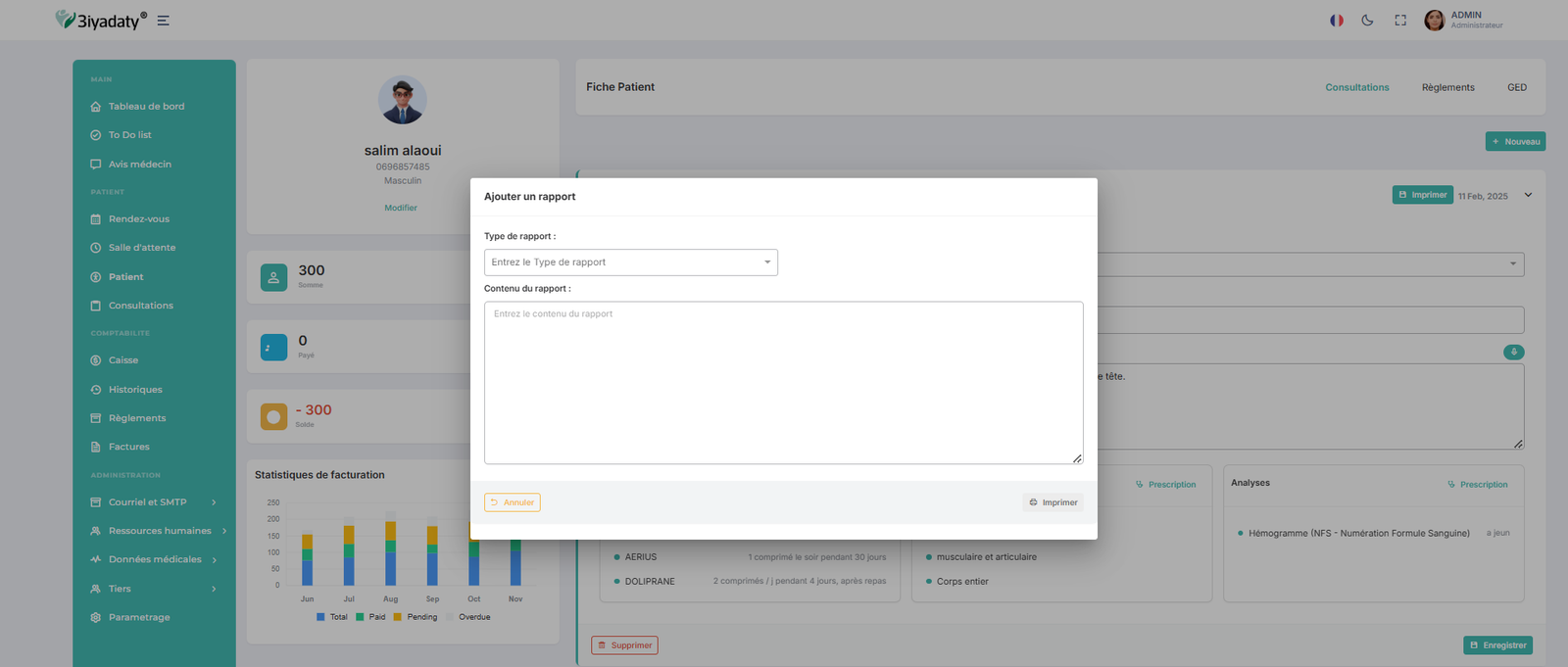Open Tableau de bord from sidebar
The height and width of the screenshot is (667, 1568).
[x=146, y=107]
